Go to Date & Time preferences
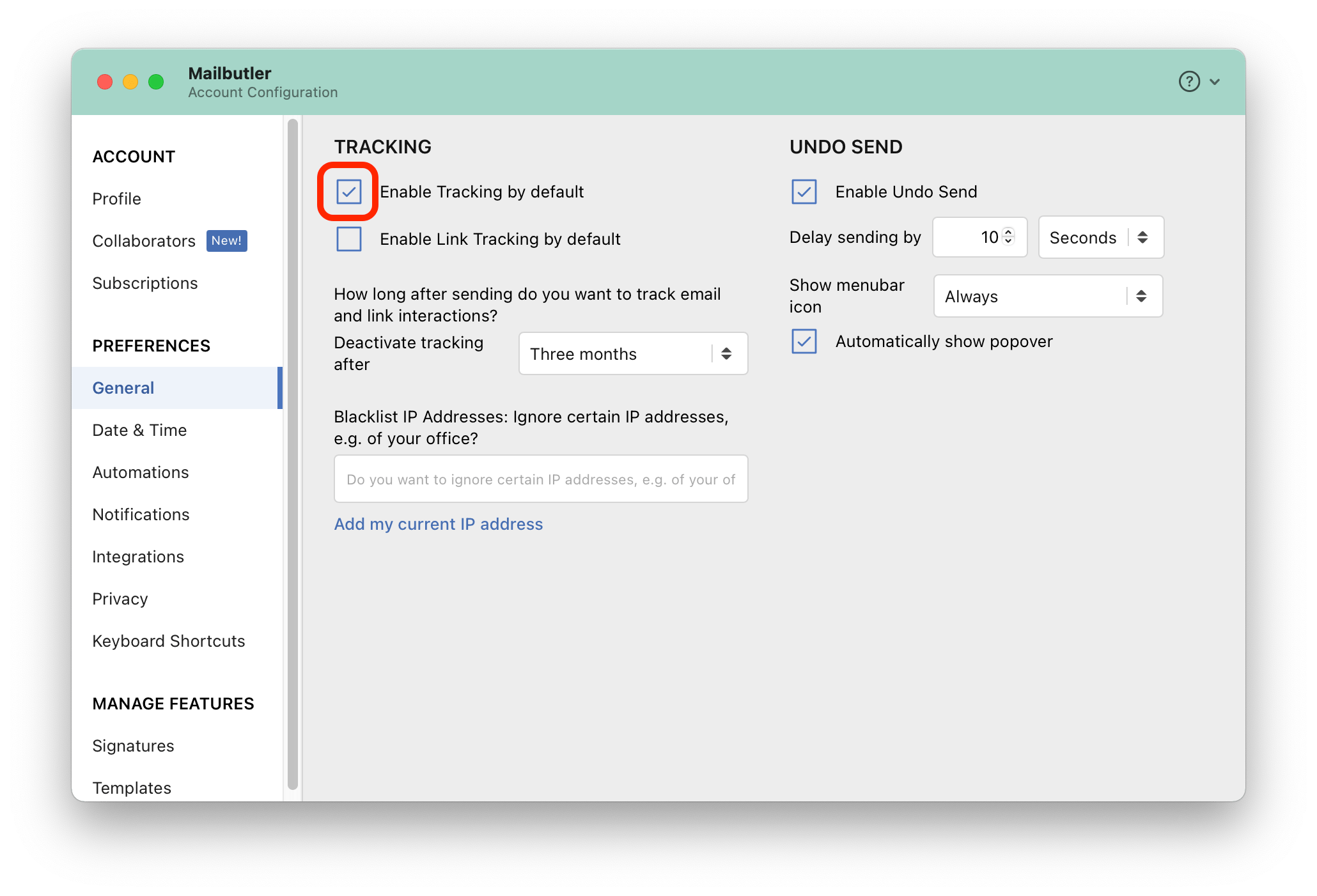This screenshot has height=896, width=1317. (x=139, y=430)
